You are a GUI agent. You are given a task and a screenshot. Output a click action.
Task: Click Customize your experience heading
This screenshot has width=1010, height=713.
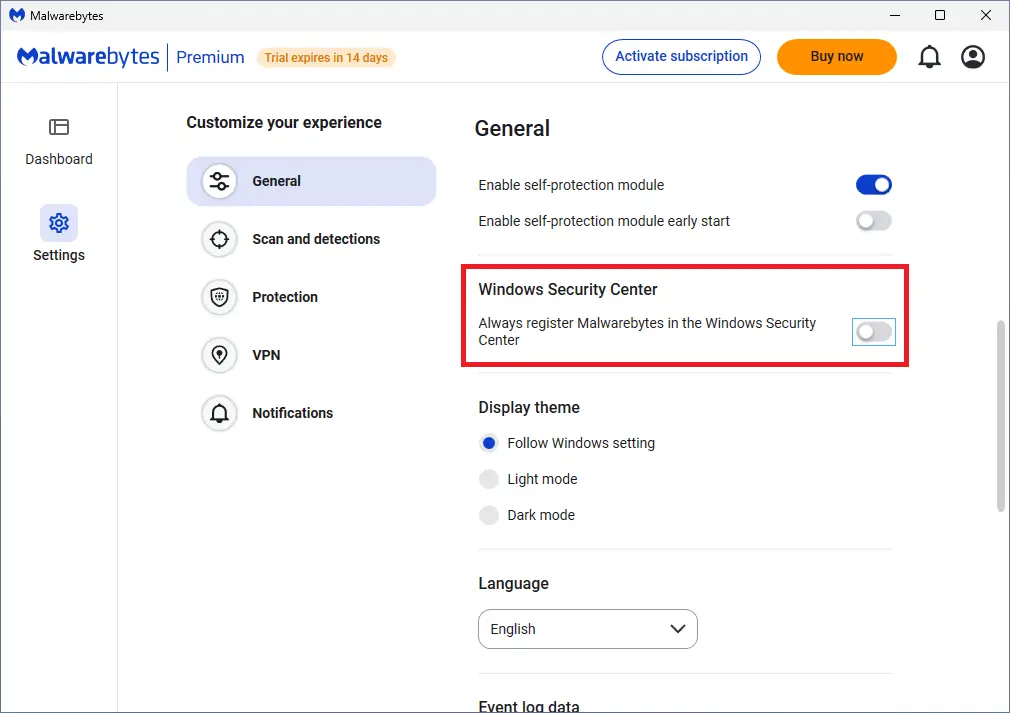tap(284, 122)
